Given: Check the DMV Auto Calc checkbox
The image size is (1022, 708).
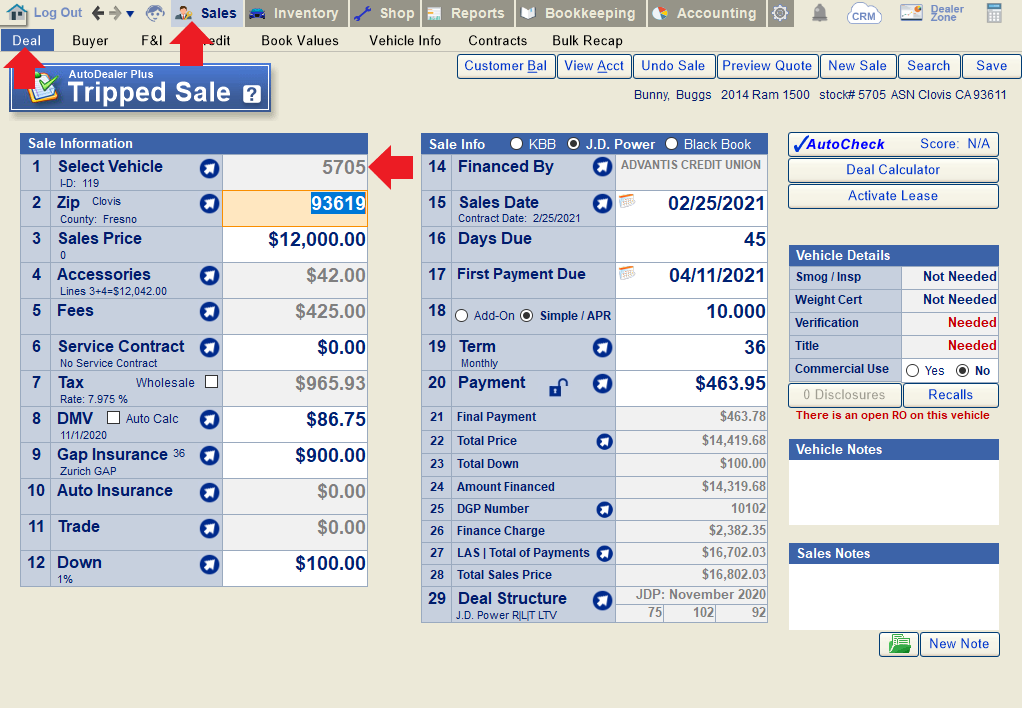Looking at the screenshot, I should (x=113, y=417).
